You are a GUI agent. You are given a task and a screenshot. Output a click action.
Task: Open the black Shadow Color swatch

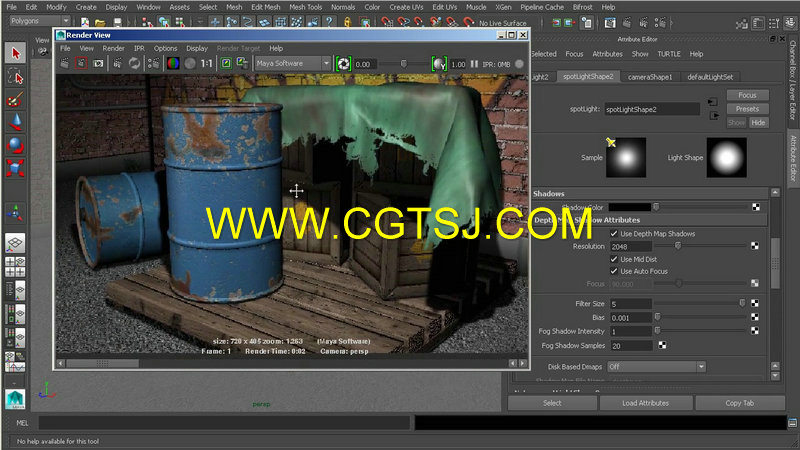630,207
